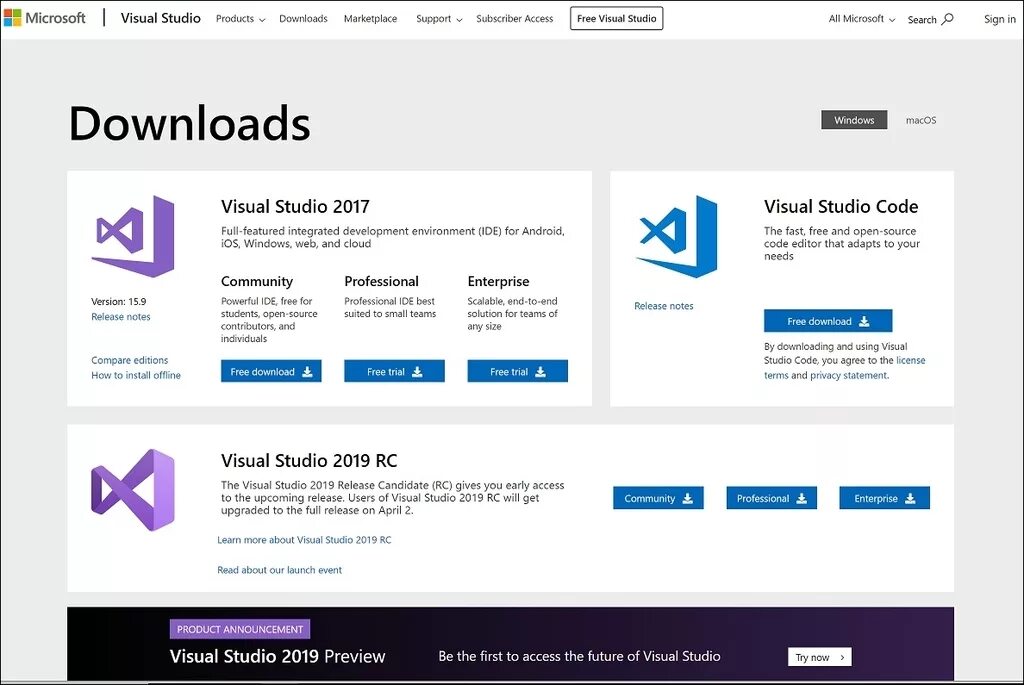Viewport: 1024px width, 685px height.
Task: Click download arrow on VS Code Free download
Action: point(864,321)
